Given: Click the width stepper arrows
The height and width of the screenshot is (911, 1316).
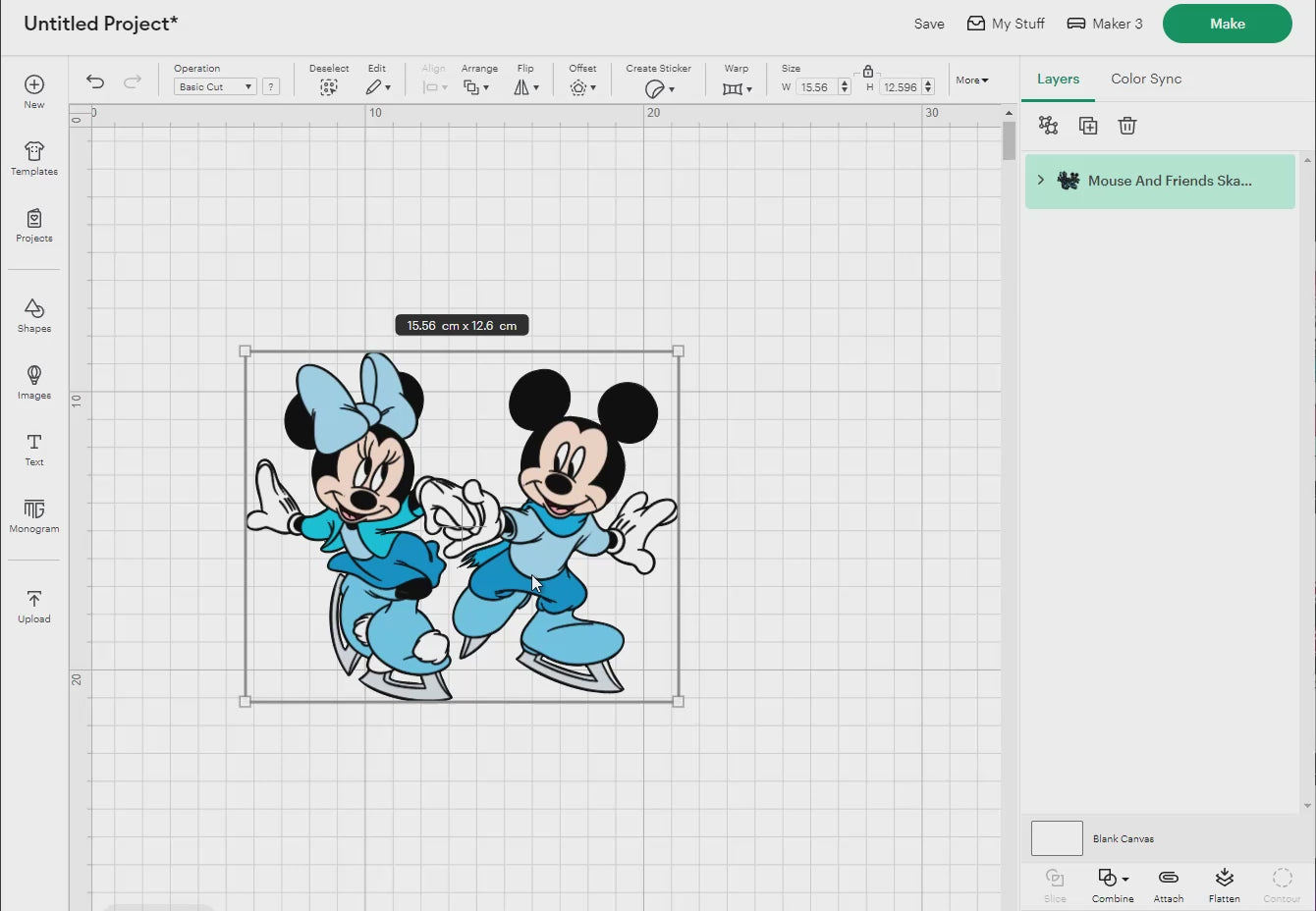Looking at the screenshot, I should (845, 87).
